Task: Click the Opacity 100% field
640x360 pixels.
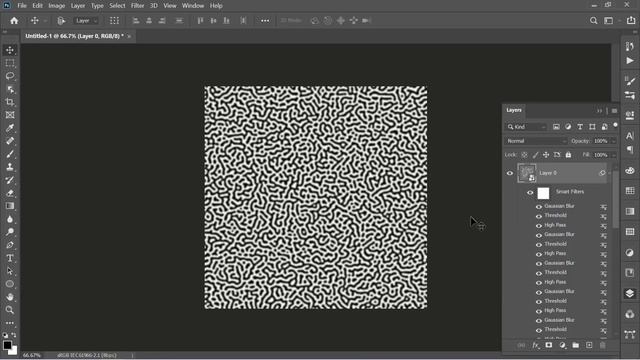Action: point(601,141)
